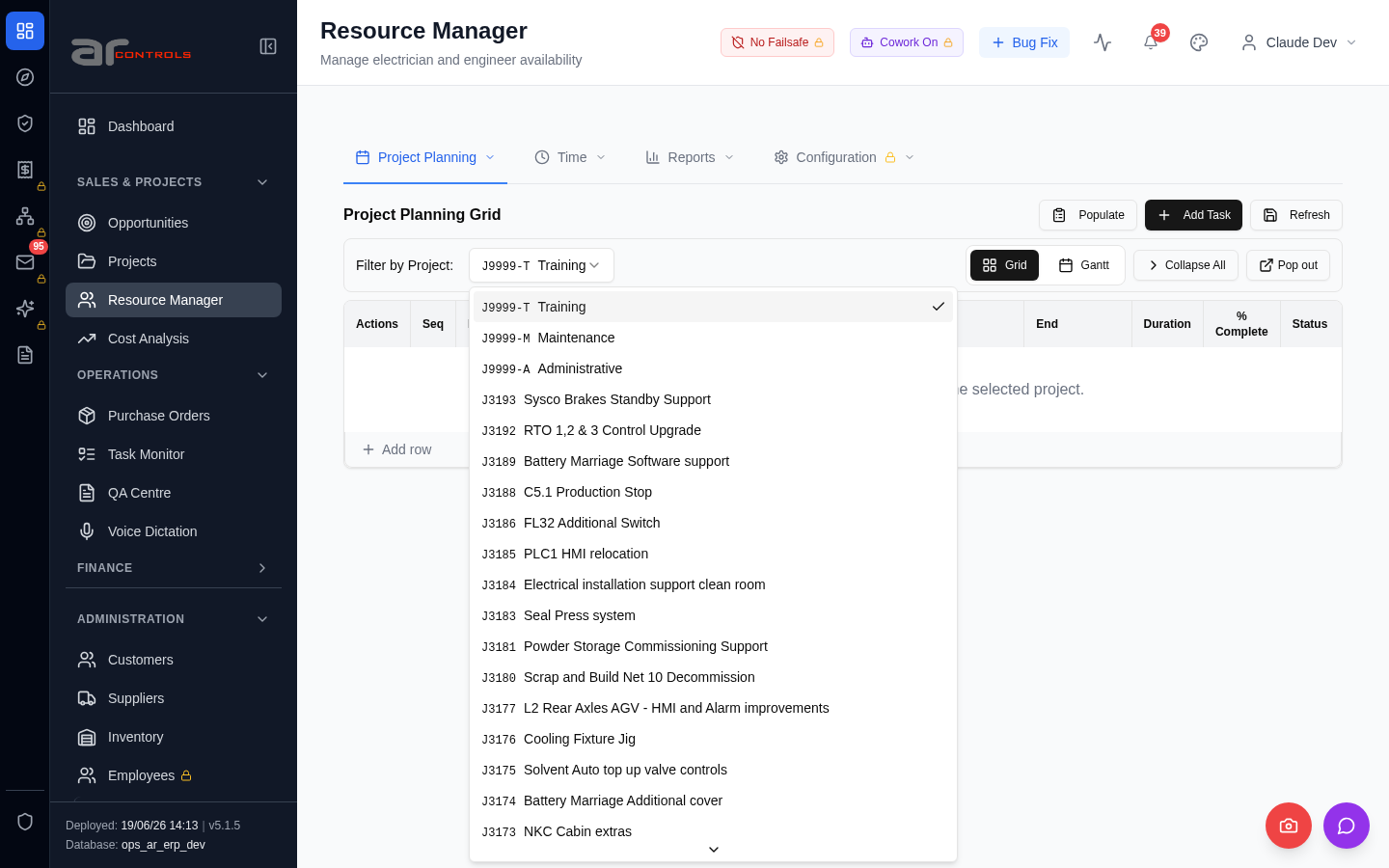Select J3173 NKC Cabin extras
1389x868 pixels.
click(x=713, y=831)
